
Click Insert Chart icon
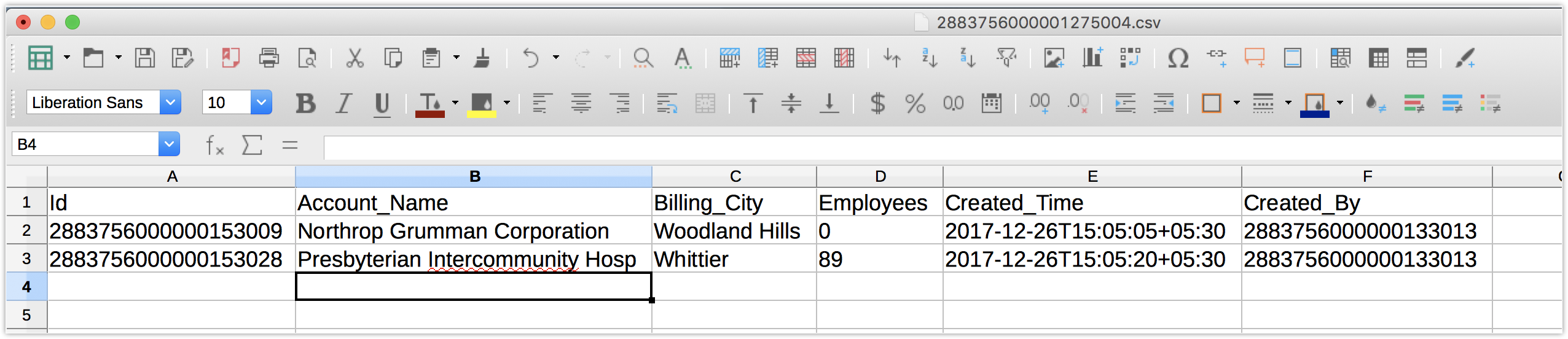point(1092,57)
